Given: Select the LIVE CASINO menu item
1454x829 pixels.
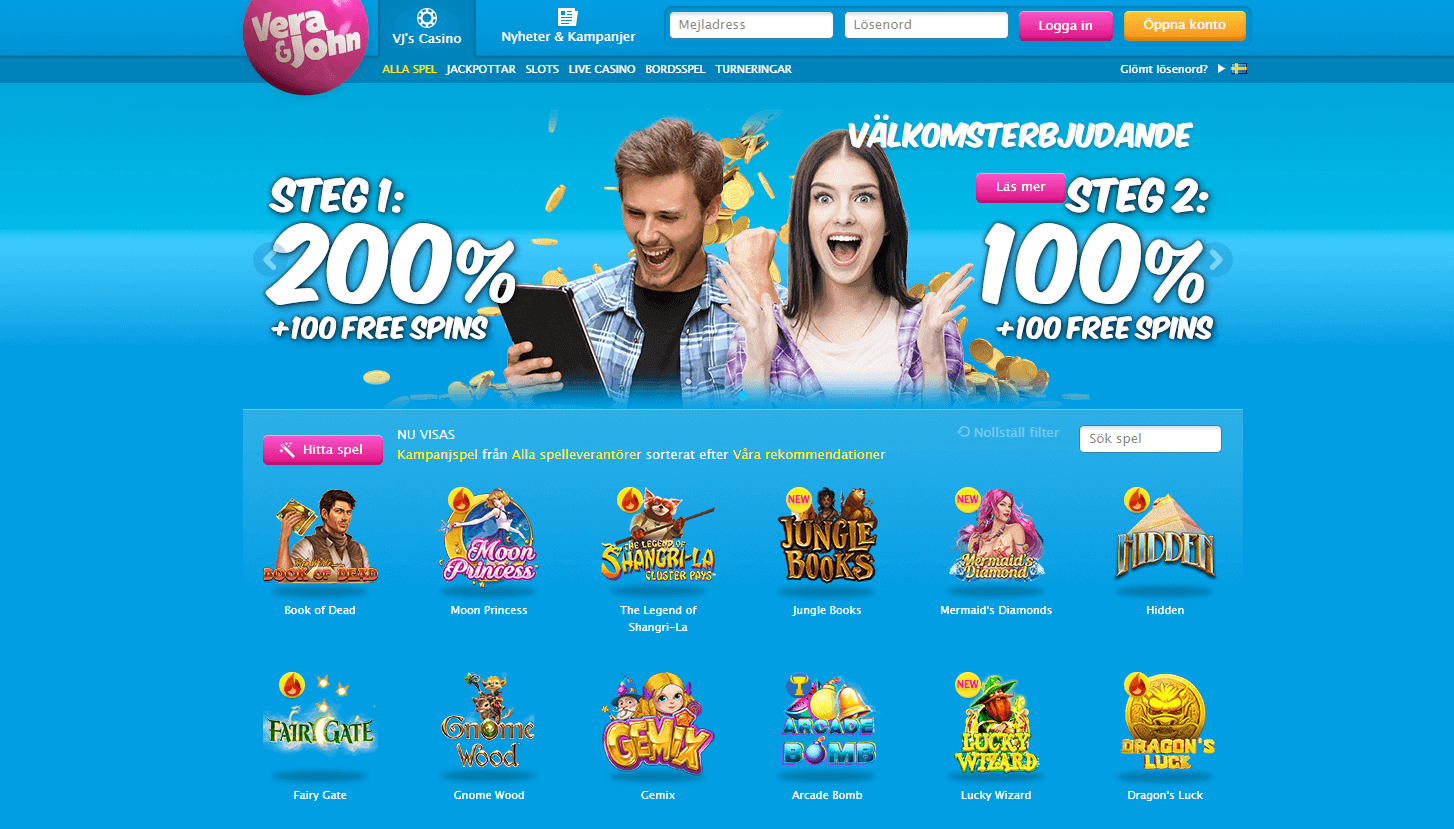Looking at the screenshot, I should (602, 69).
